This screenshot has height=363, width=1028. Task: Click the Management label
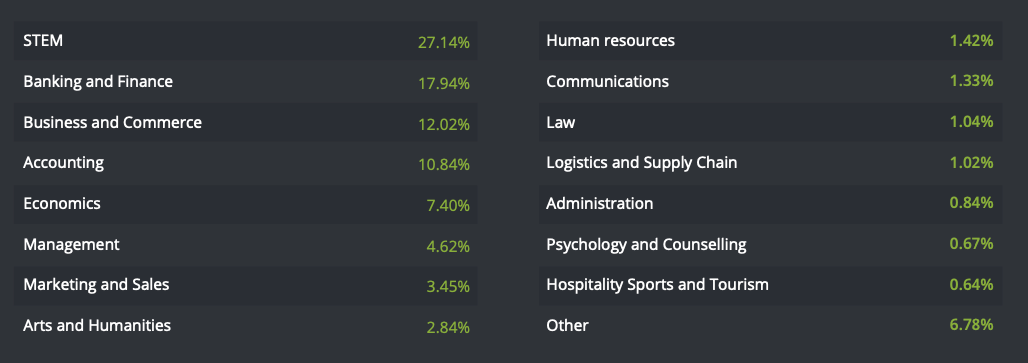point(71,244)
